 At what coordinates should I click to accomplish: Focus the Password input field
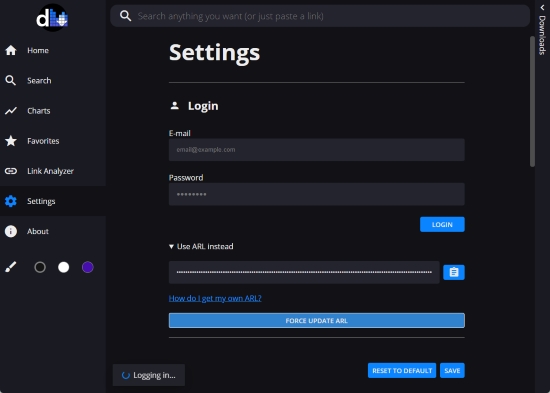tap(316, 194)
